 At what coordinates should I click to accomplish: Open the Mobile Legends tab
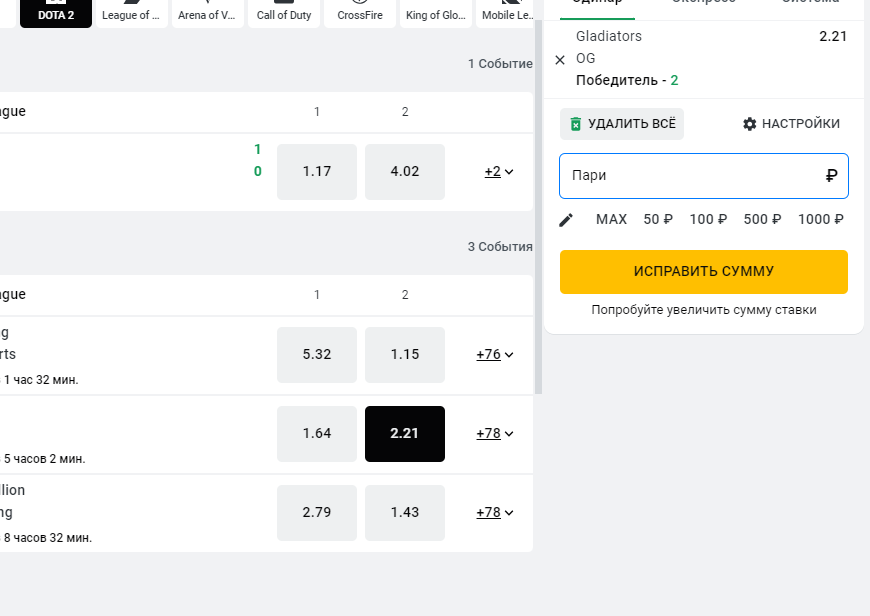click(506, 13)
